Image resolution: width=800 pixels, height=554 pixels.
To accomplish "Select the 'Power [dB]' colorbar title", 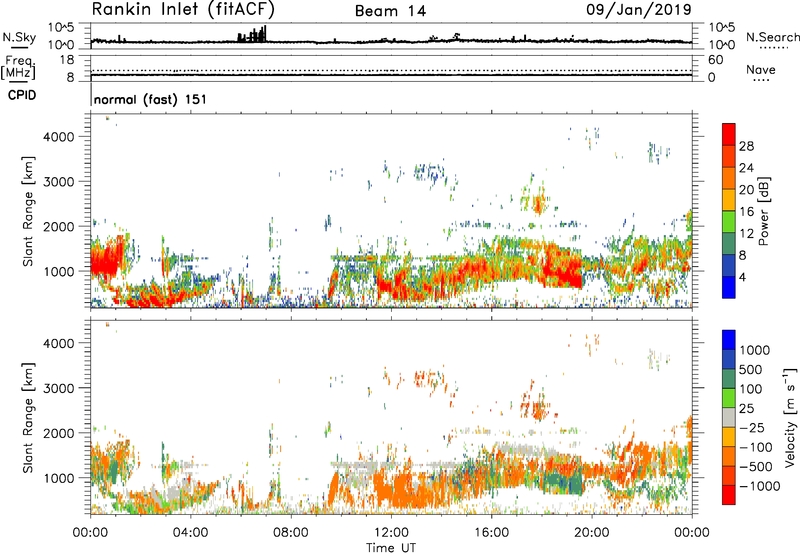I will (x=763, y=211).
